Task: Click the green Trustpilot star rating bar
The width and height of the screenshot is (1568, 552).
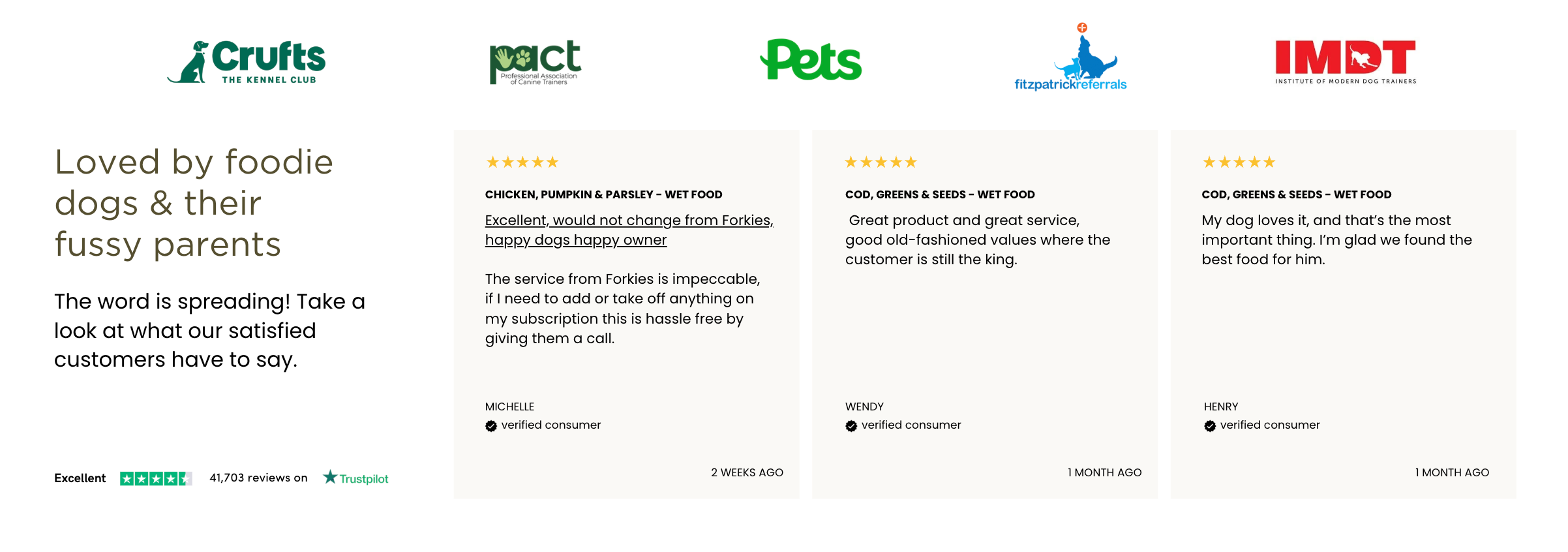Action: 155,478
